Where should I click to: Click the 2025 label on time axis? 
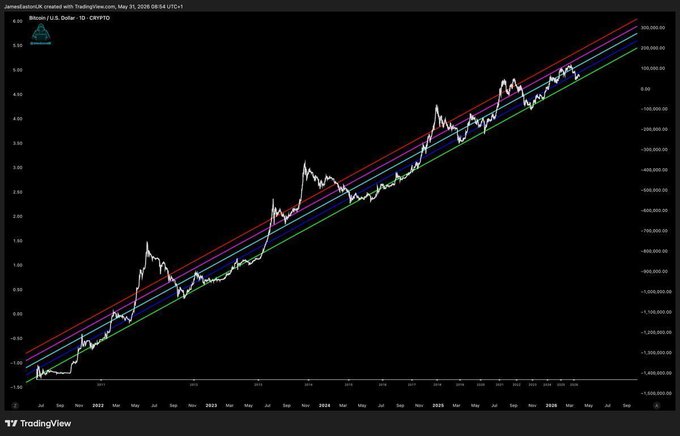[438, 406]
